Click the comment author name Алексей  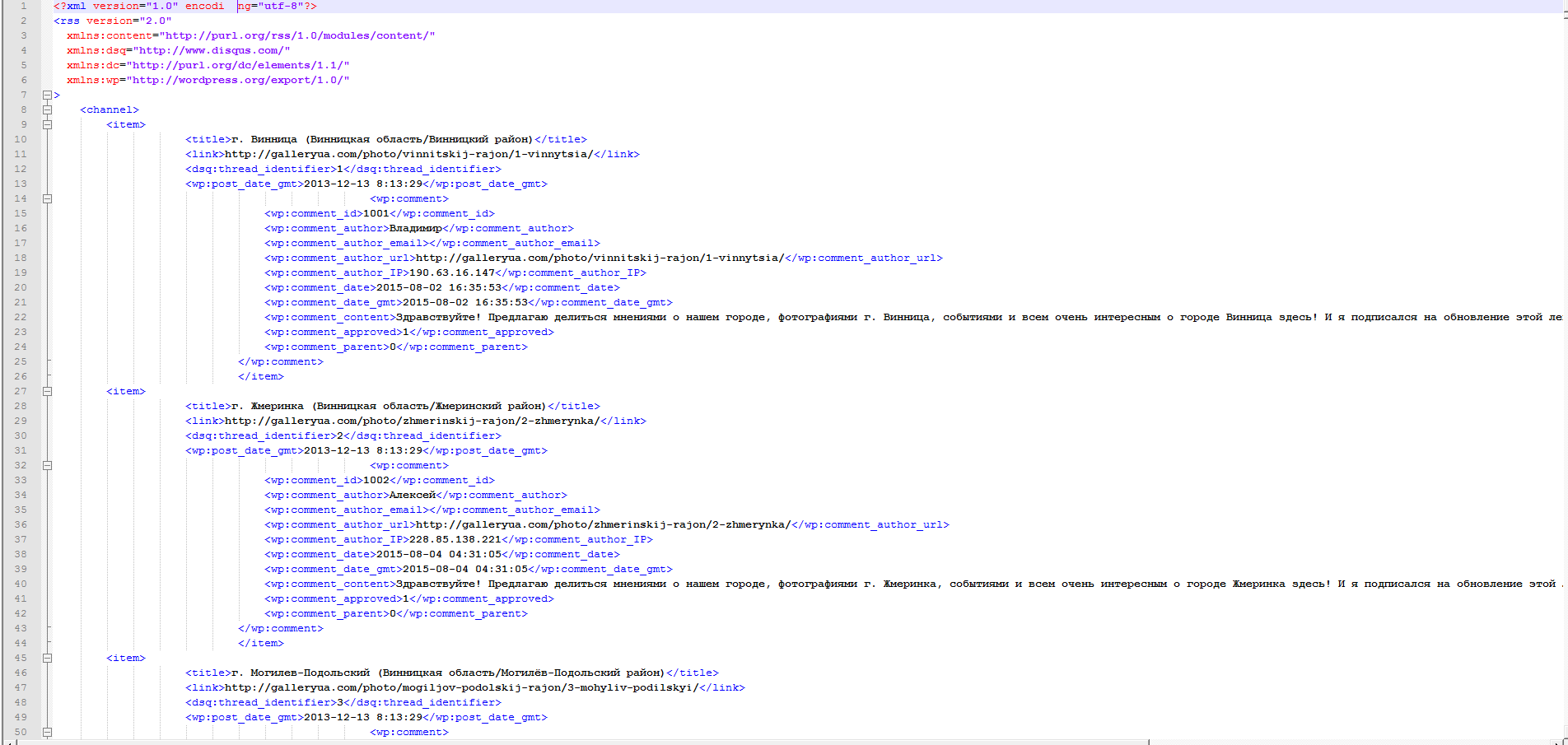[x=413, y=495]
